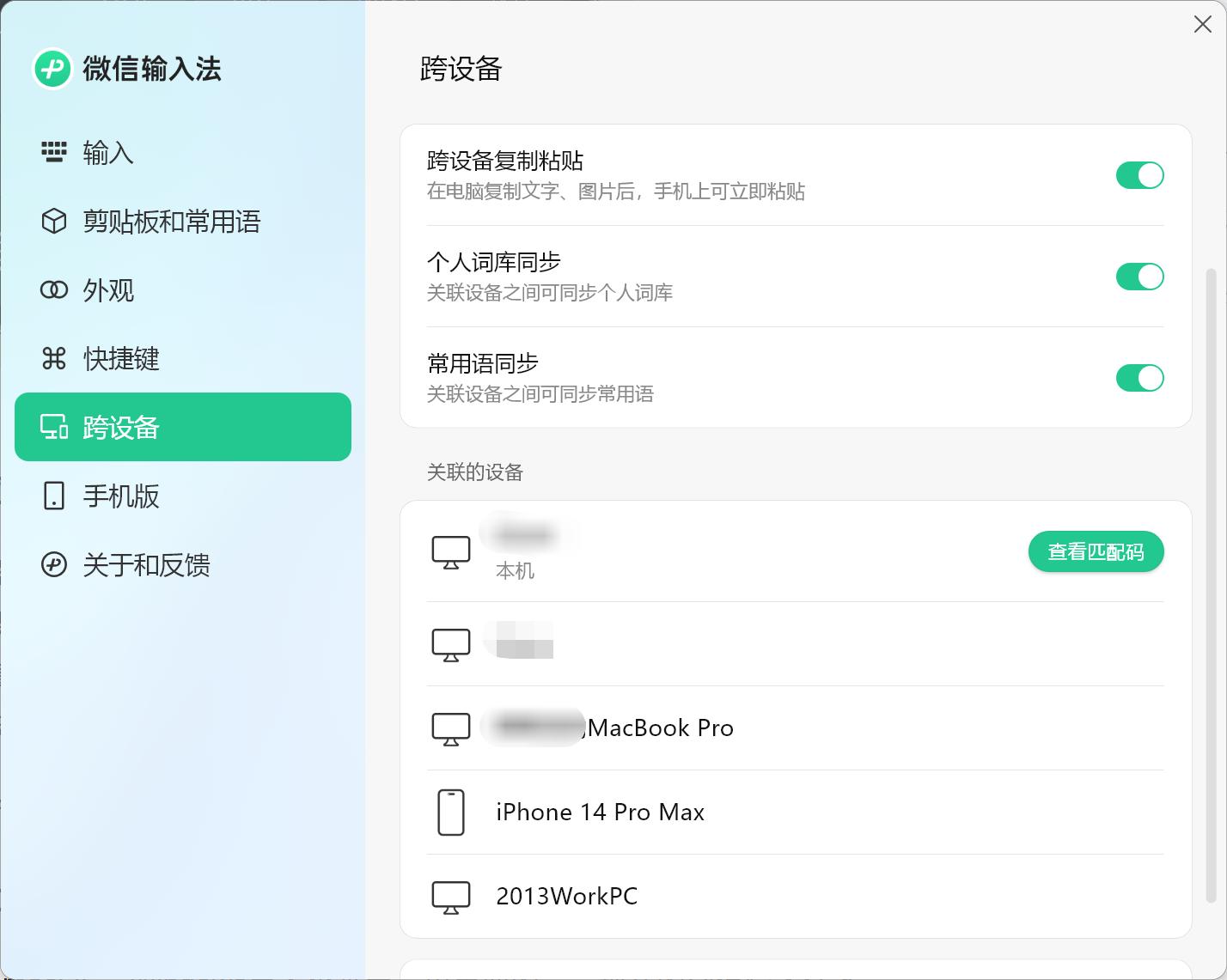The height and width of the screenshot is (980, 1227).
Task: Click the feedback icon beside 关于和反馈
Action: 53,564
